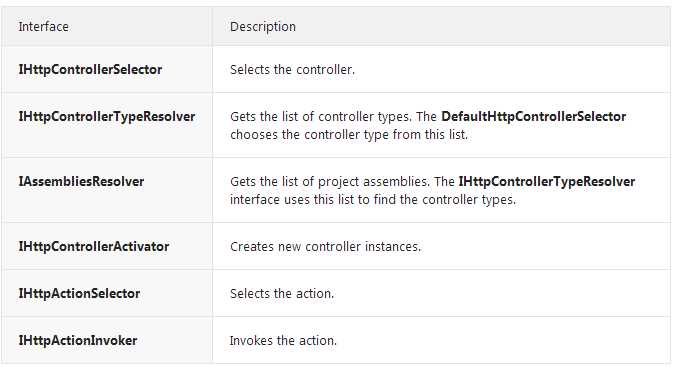Screen dimensions: 674x367
Task: Click the 'Selects the controller.' description
Action: 292,70
